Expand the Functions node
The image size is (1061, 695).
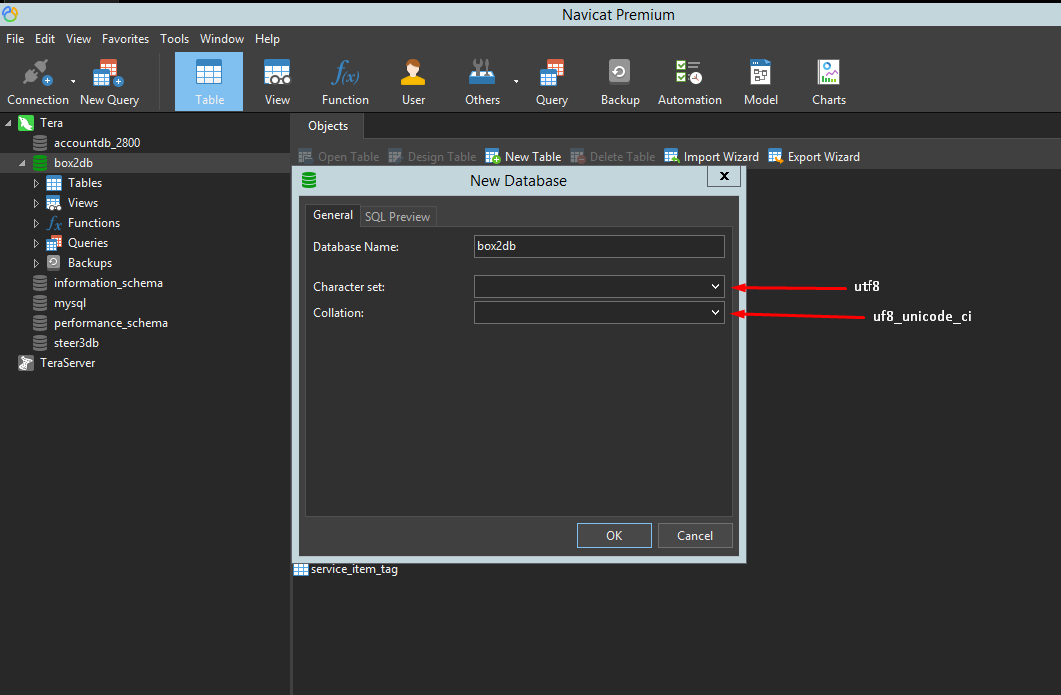36,223
